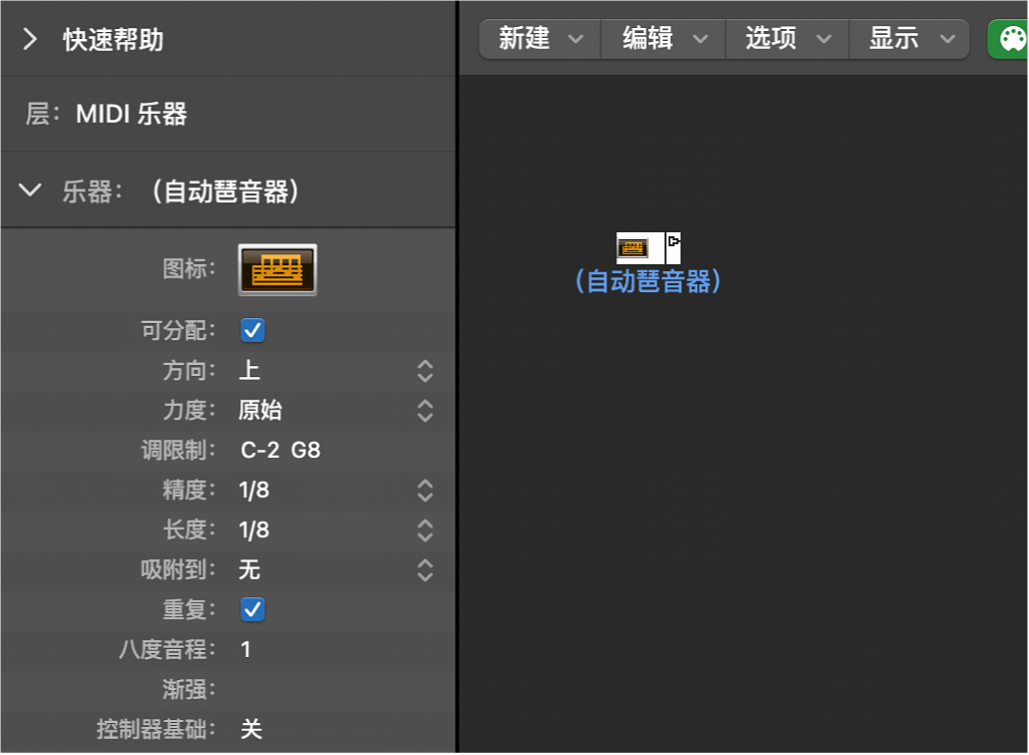Toggle the 可分配 checkbox
Image resolution: width=1029 pixels, height=755 pixels.
(x=252, y=331)
